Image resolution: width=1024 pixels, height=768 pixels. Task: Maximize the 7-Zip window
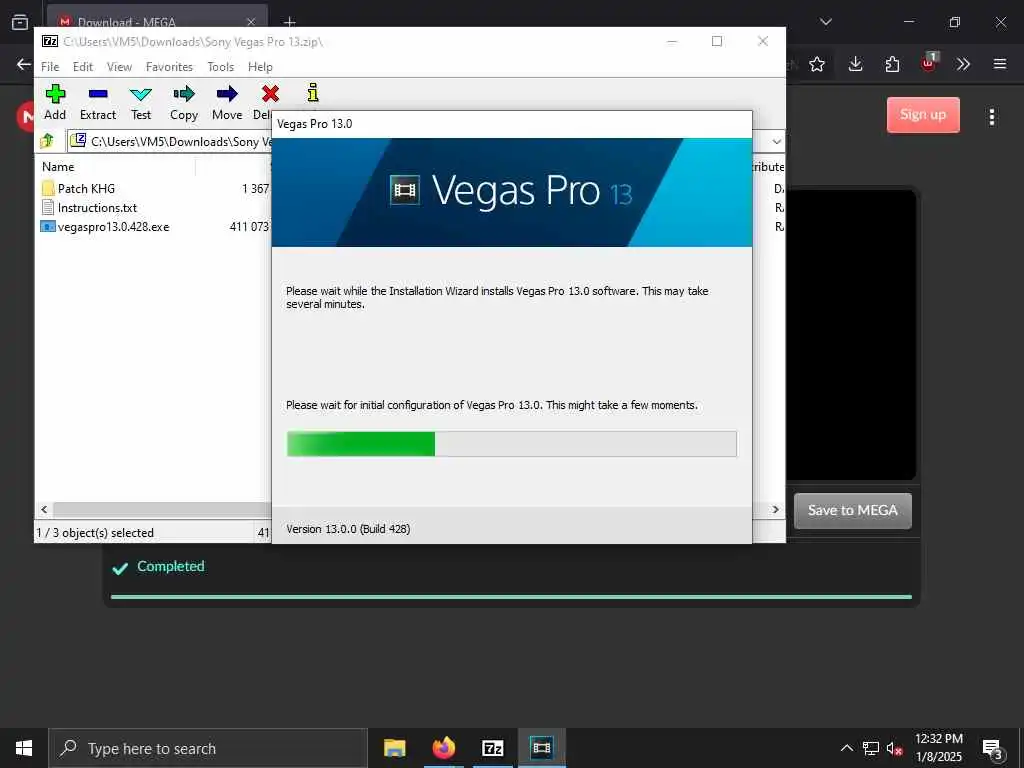pos(716,41)
